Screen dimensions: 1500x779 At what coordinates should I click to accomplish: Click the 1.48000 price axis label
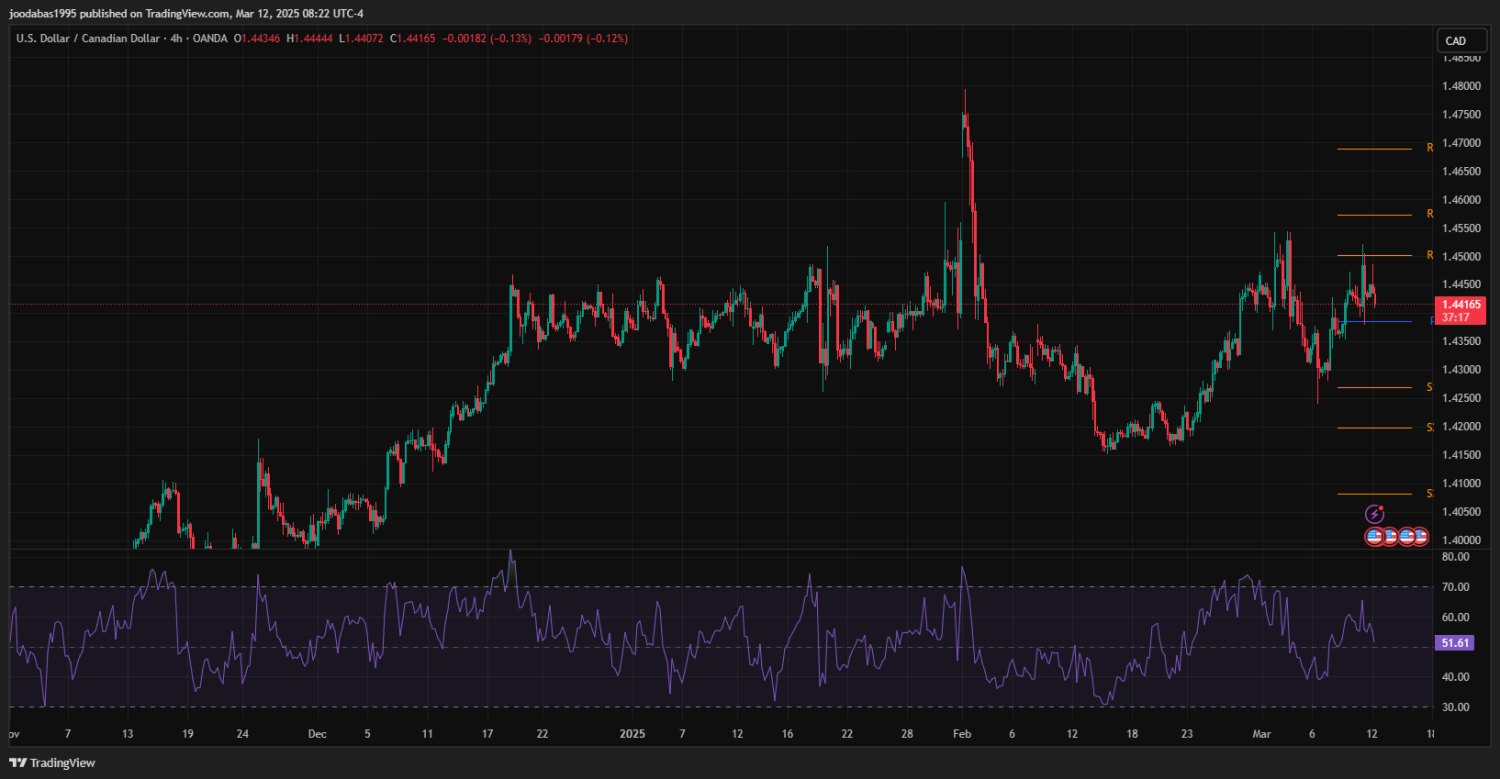(x=1461, y=86)
